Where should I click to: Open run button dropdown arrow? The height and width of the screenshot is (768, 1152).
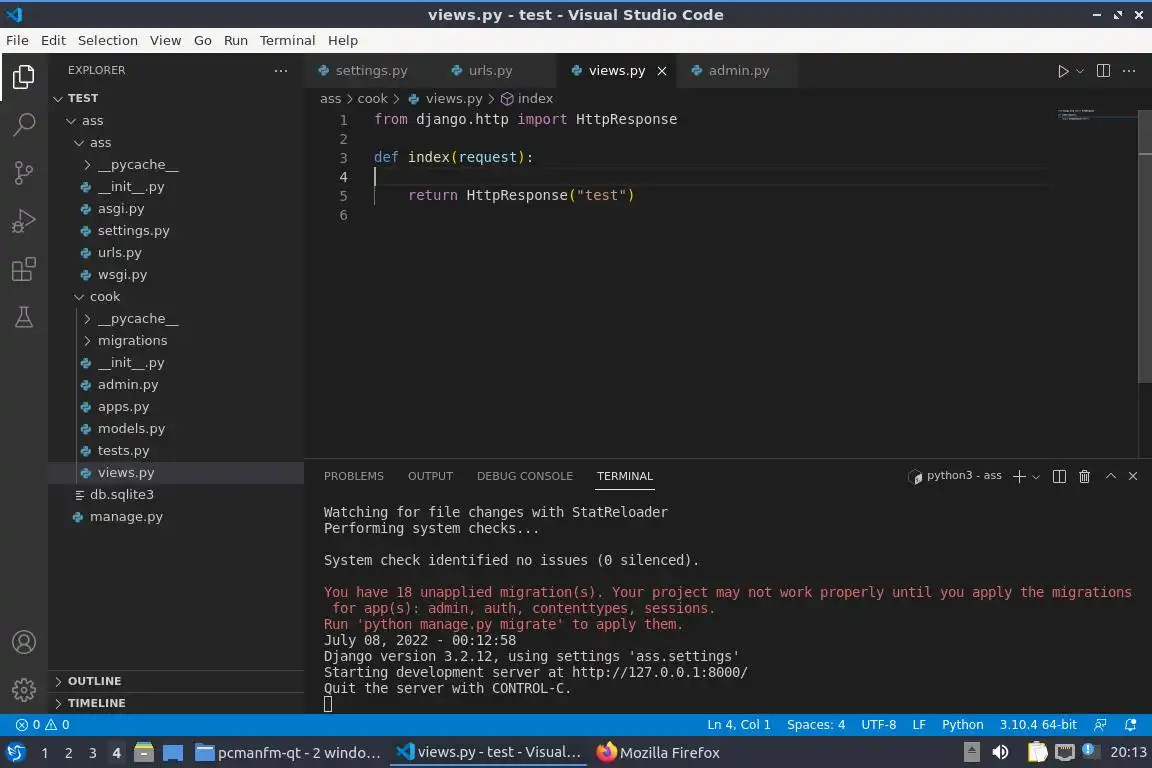pos(1079,71)
